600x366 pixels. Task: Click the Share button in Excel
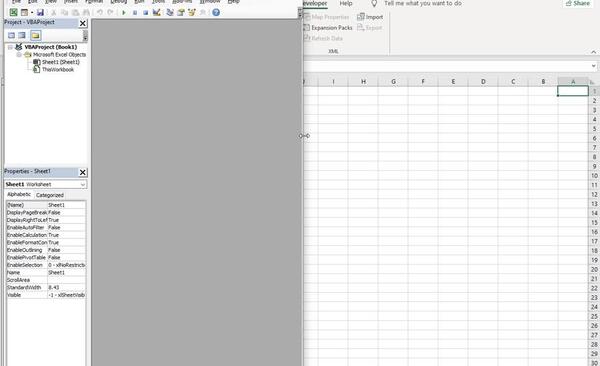578,3
